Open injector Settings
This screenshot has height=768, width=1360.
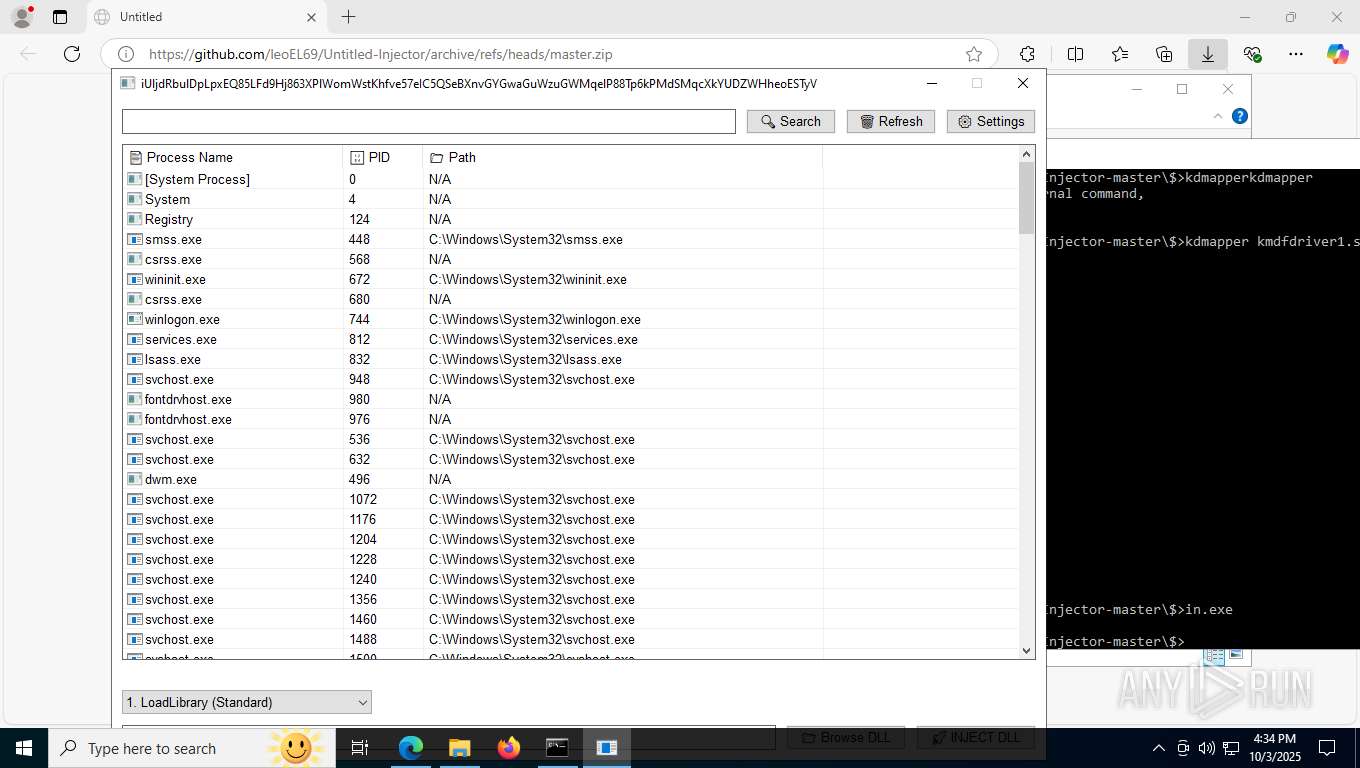pos(991,121)
